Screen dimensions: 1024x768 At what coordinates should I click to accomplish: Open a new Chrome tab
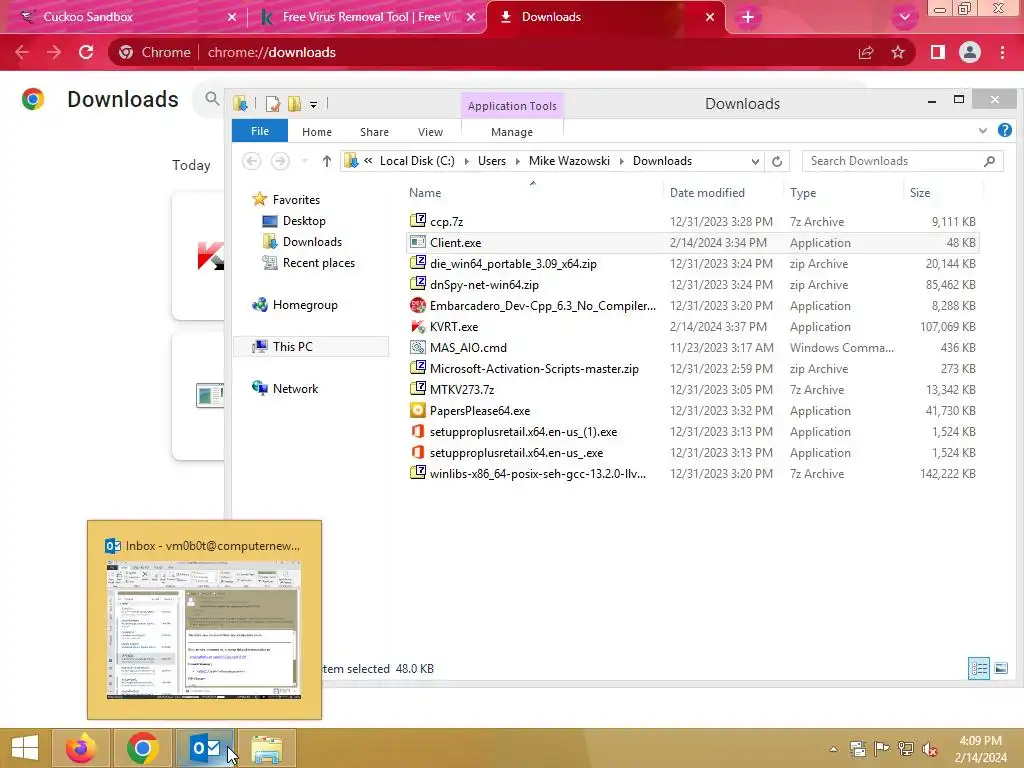[x=748, y=17]
